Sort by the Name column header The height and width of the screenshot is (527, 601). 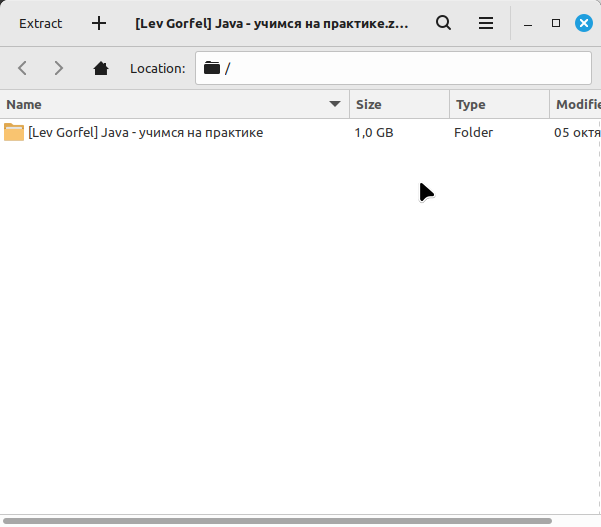[x=174, y=105]
